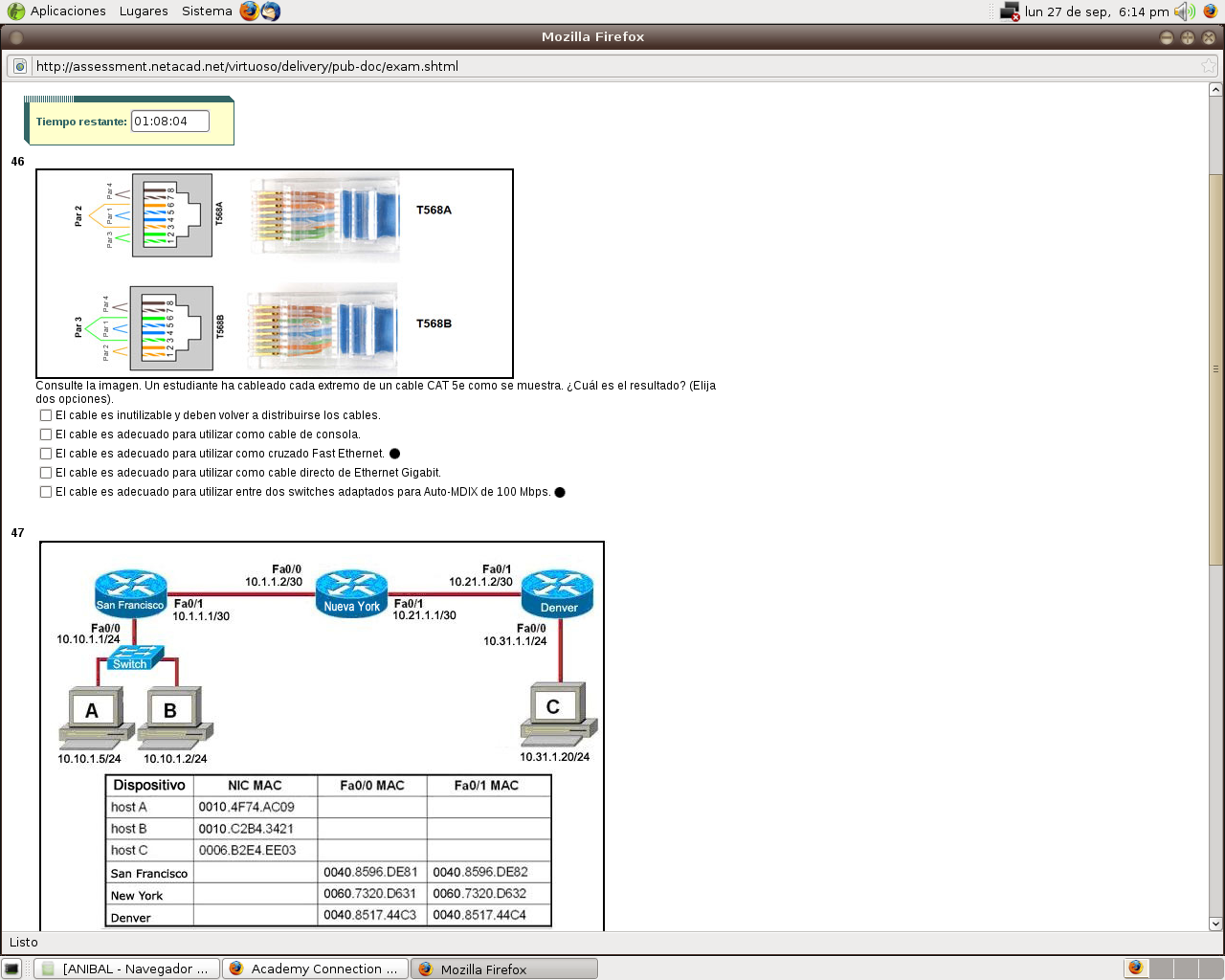Check 'cable directo de Ethernet Gigabit' option

(46, 473)
